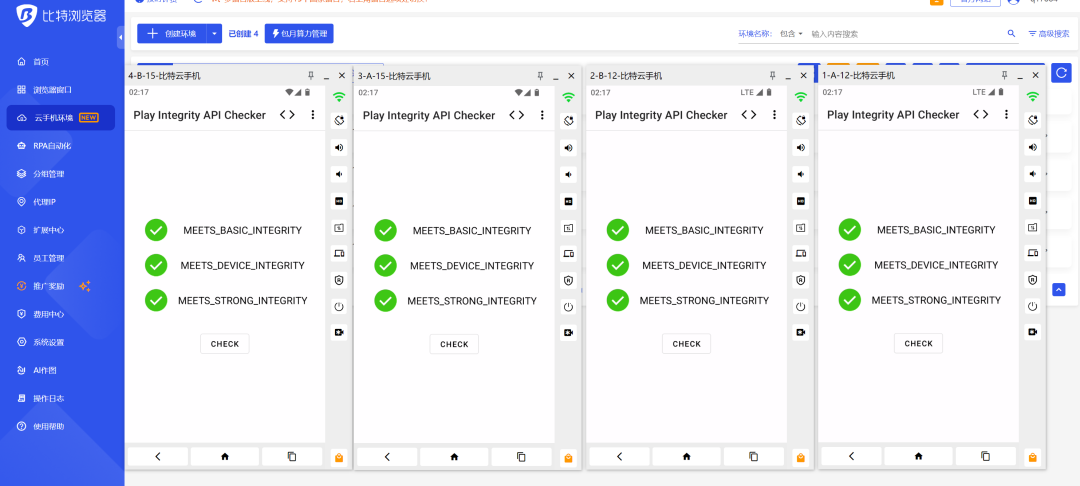Lower volume in 1-A-12 cloud phone window

click(x=1032, y=174)
